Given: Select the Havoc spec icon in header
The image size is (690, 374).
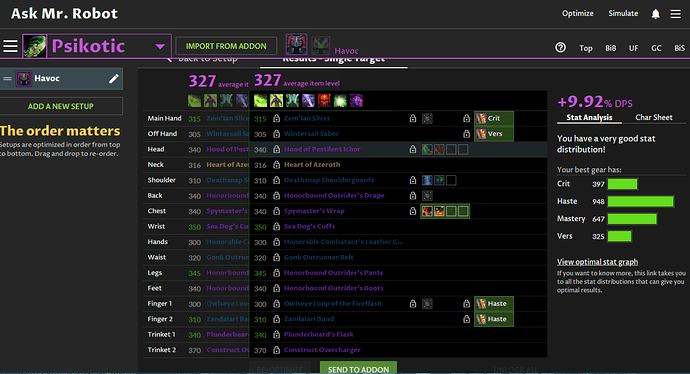Looking at the screenshot, I should (x=296, y=44).
